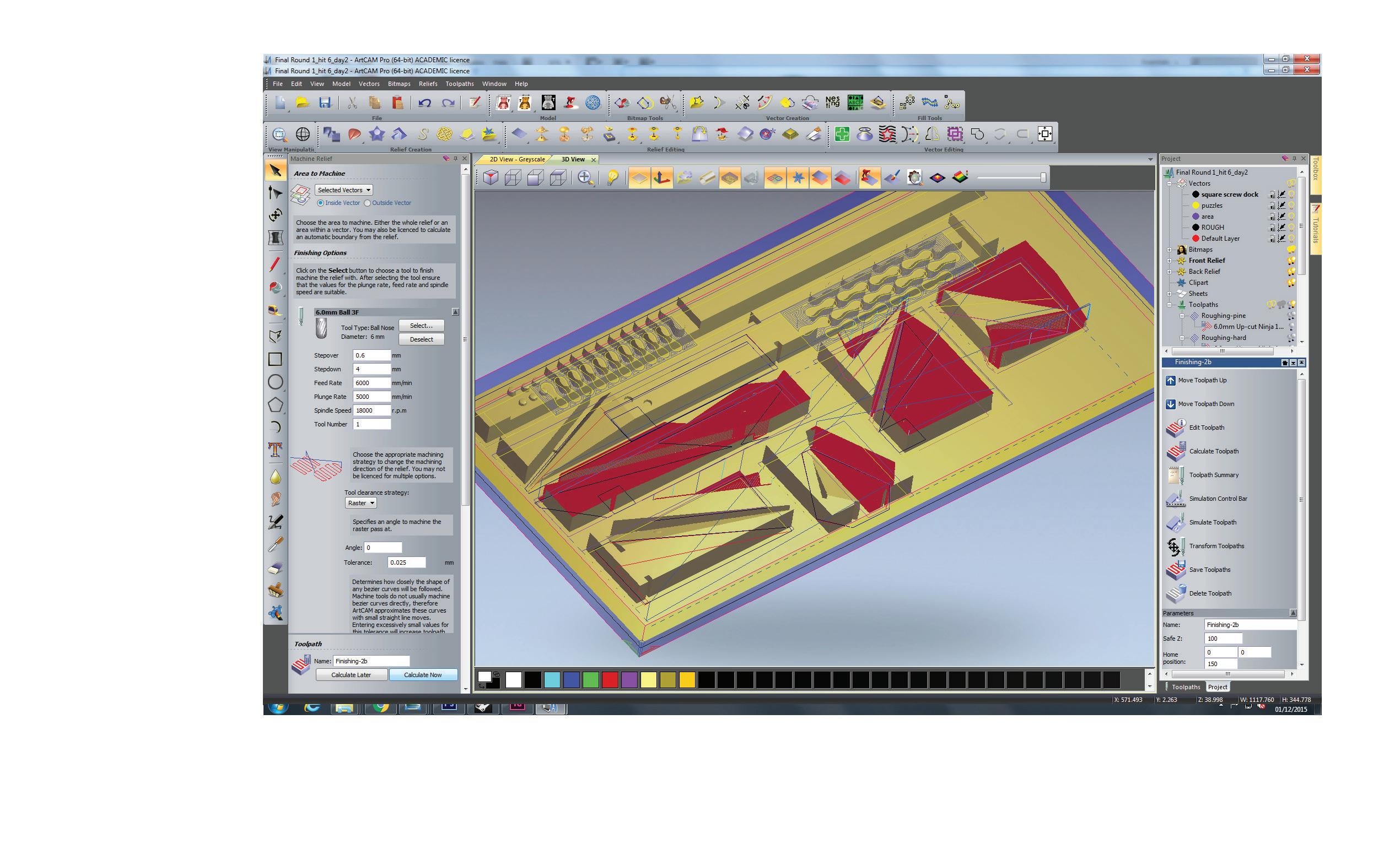Select the Text tool with T icon
1400x860 pixels.
[x=276, y=450]
